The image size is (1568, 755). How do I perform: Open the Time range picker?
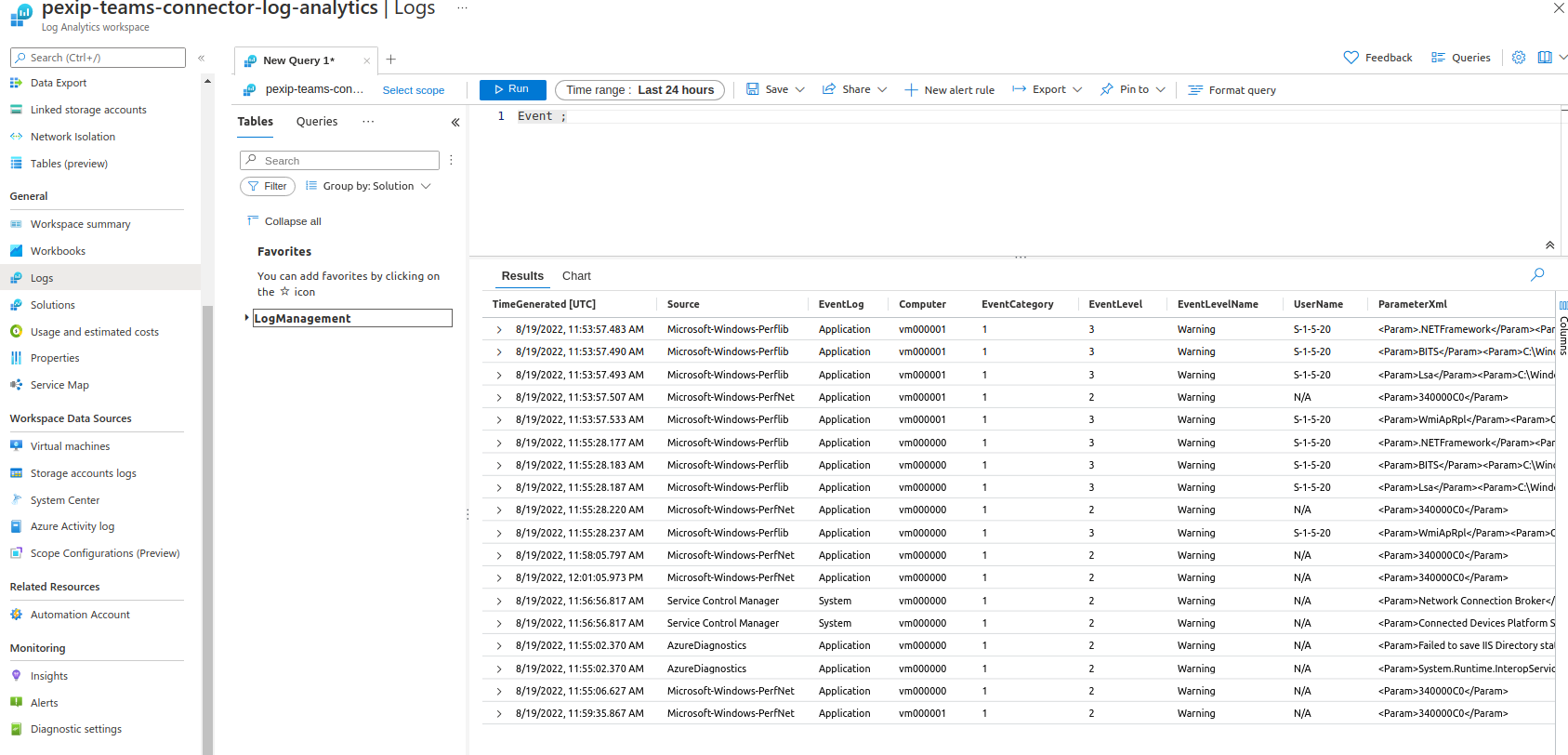point(639,90)
